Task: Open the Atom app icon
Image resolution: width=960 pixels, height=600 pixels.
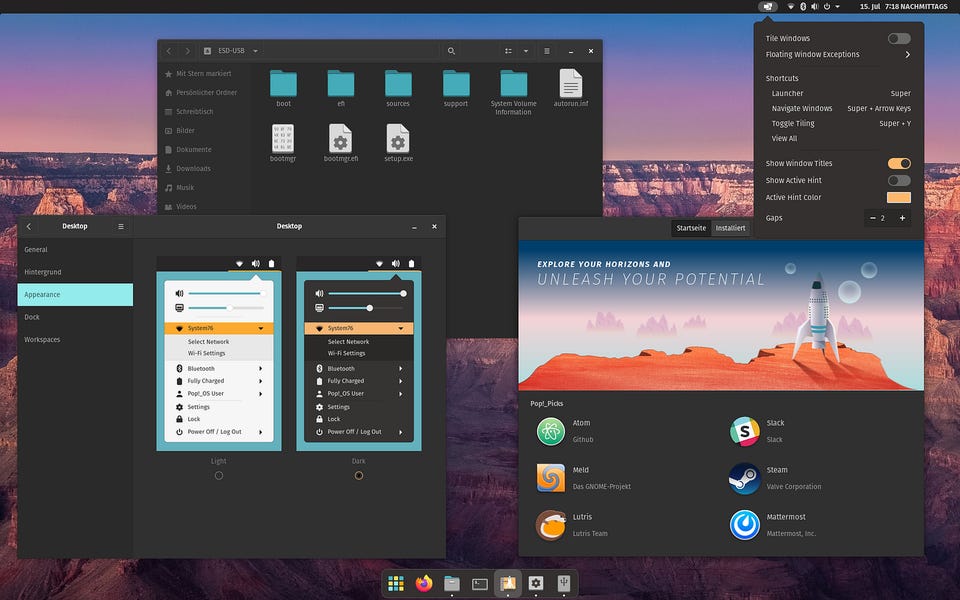Action: click(x=551, y=431)
